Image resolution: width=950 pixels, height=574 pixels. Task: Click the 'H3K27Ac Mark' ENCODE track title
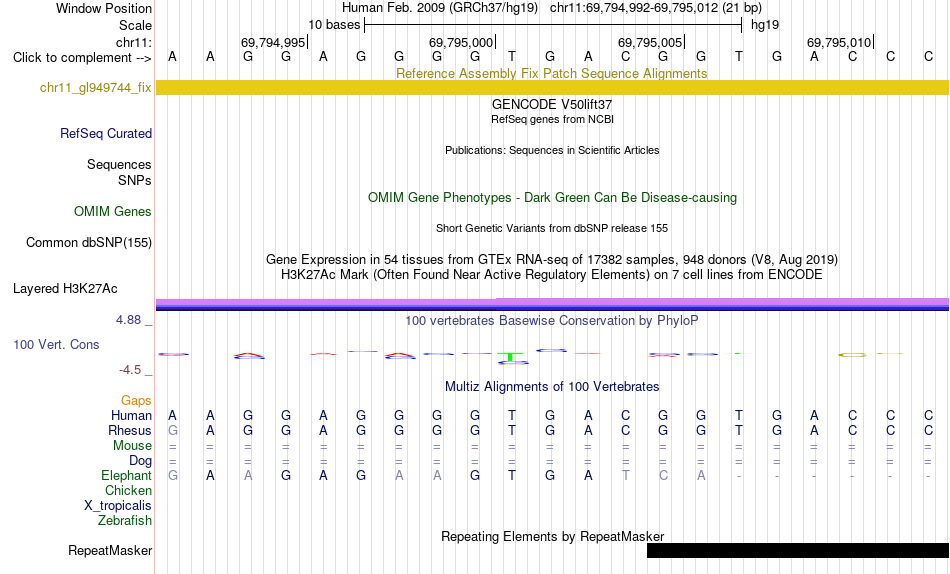click(552, 275)
